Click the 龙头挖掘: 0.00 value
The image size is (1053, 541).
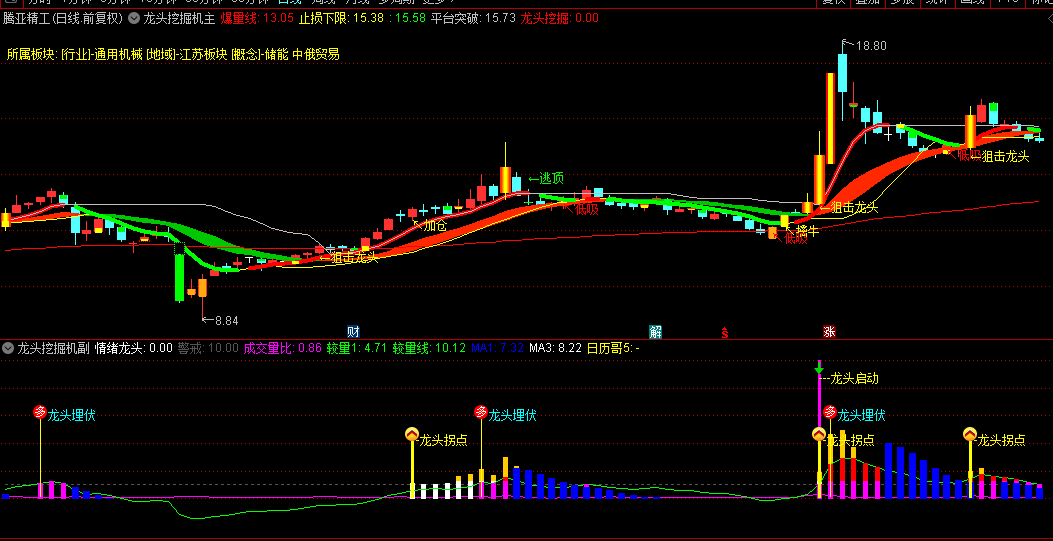[559, 18]
